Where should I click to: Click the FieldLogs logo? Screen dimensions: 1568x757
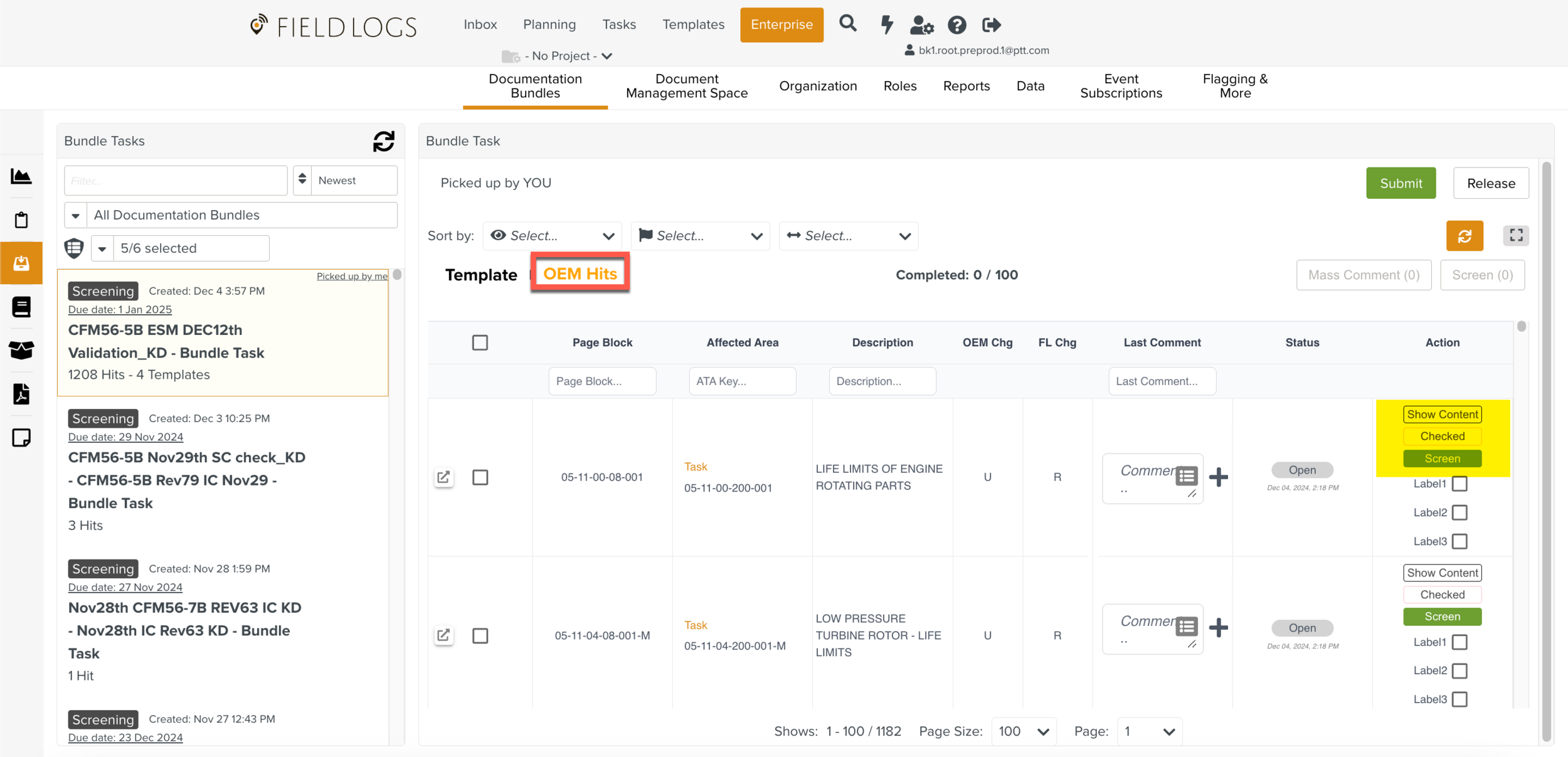pos(333,26)
